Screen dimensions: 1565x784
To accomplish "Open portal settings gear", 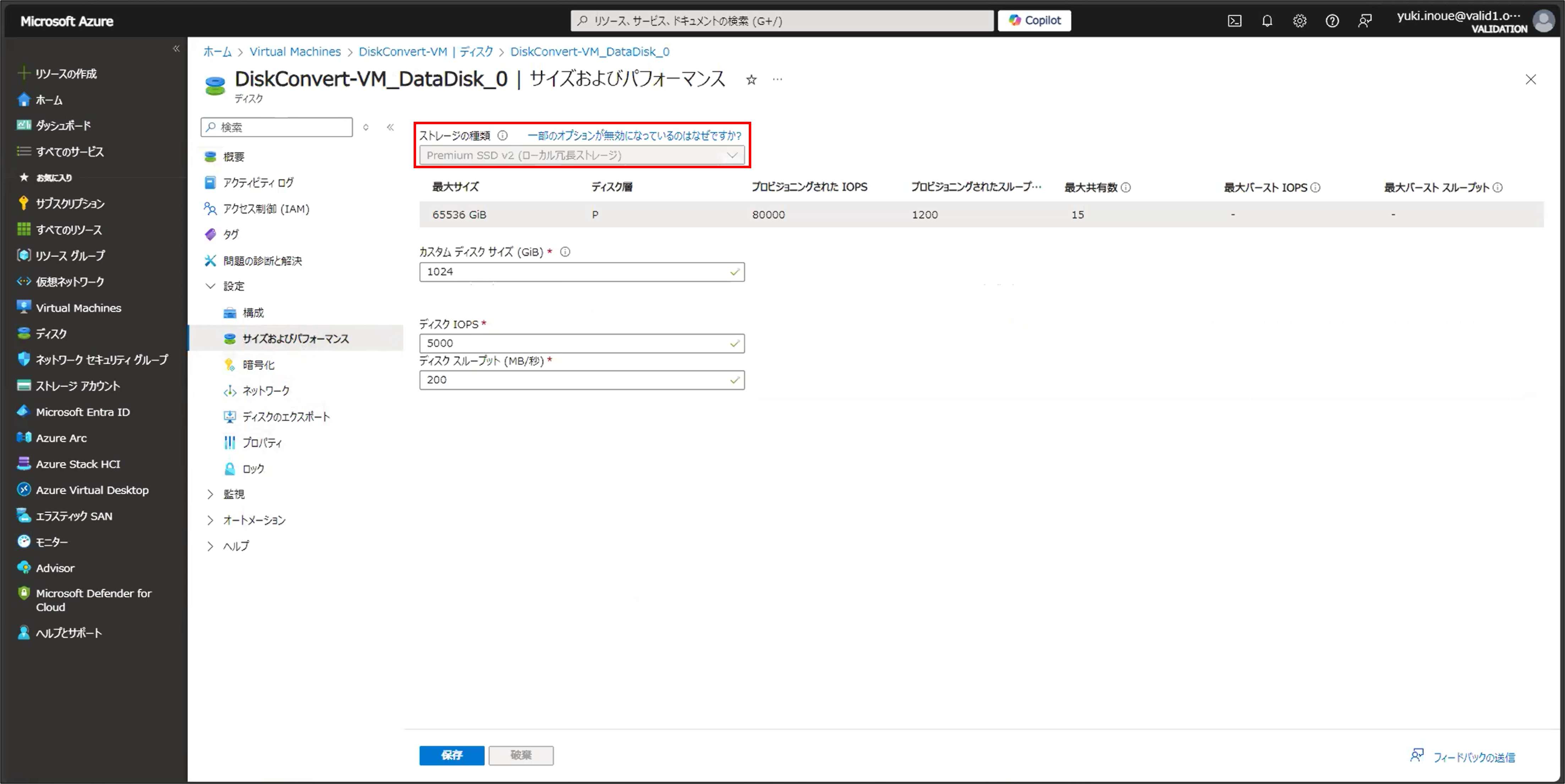I will coord(1299,21).
